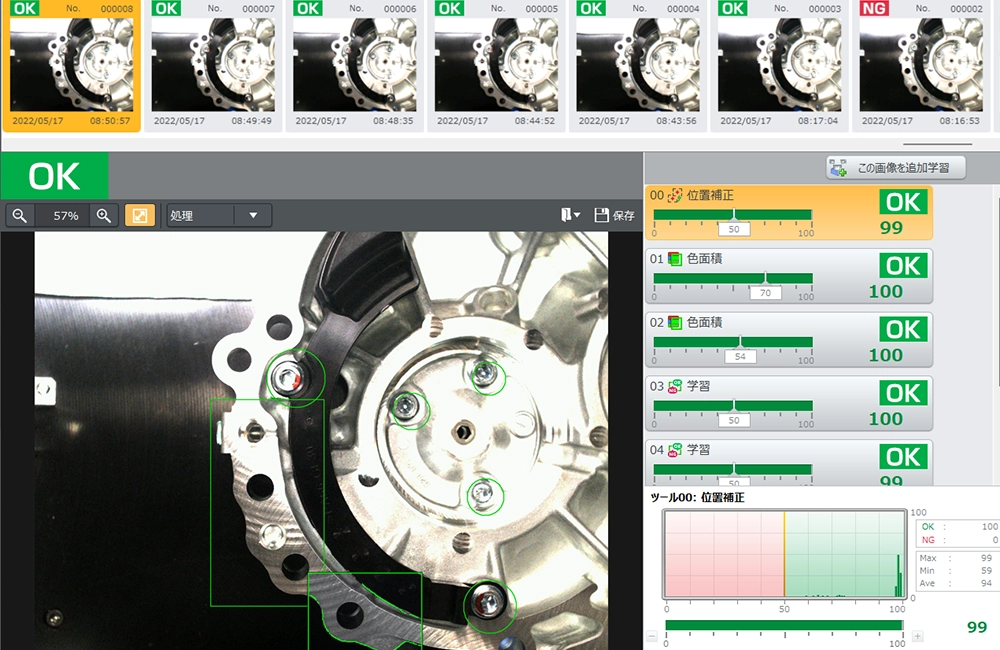Click the plus button beside histogram slider
1000x650 pixels.
(918, 636)
